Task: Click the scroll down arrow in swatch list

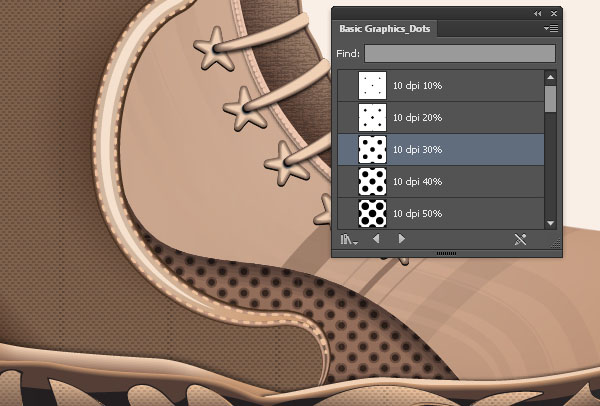Action: click(x=550, y=223)
